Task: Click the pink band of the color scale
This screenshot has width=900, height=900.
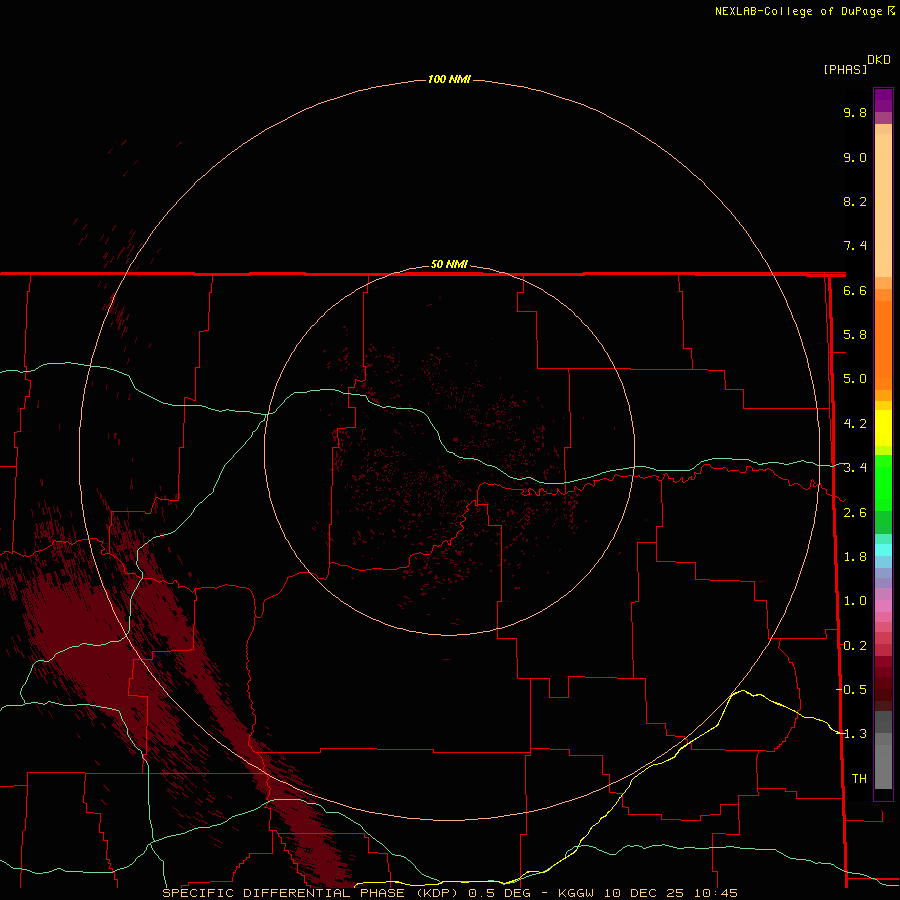Action: pos(883,606)
